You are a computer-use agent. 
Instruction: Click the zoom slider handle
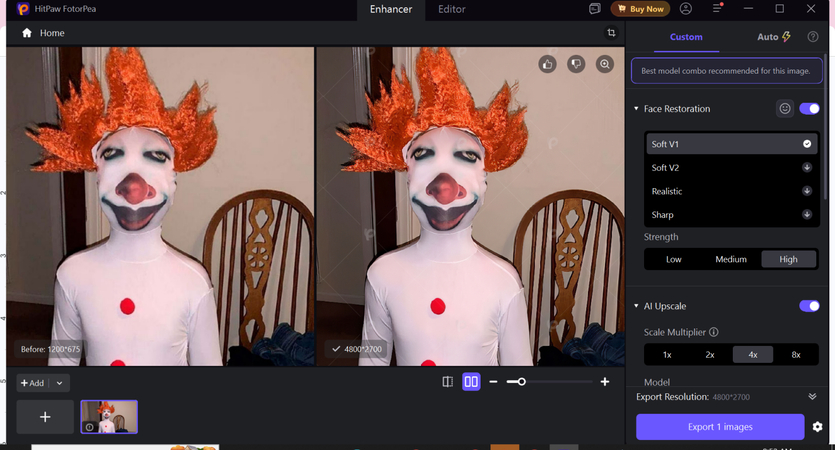[x=522, y=382]
